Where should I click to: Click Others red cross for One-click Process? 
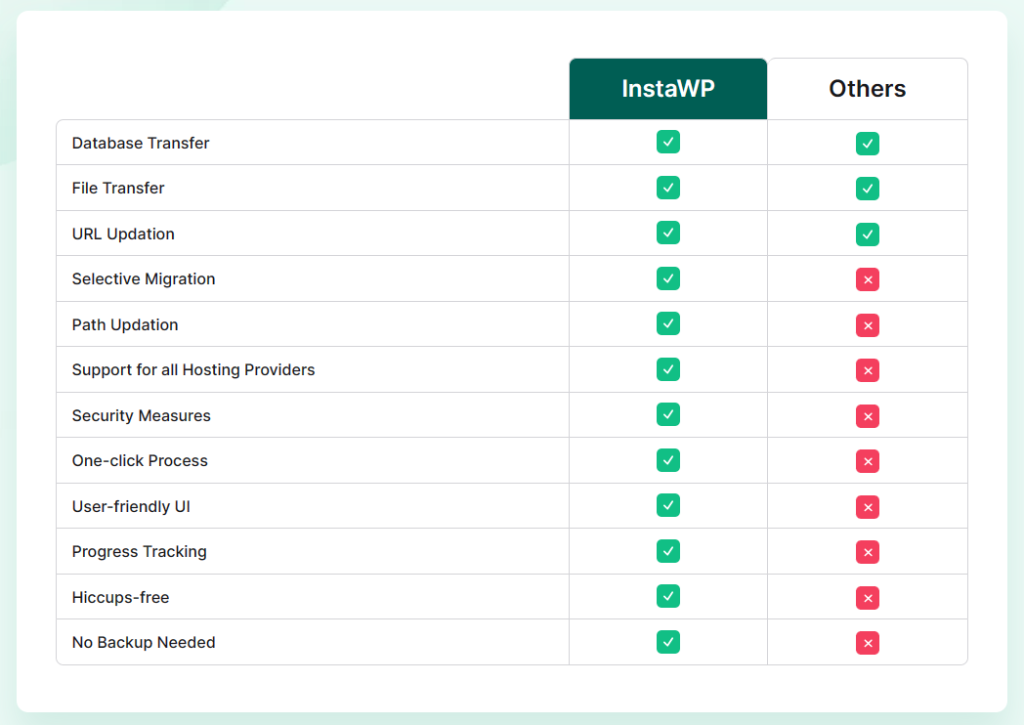pyautogui.click(x=867, y=461)
